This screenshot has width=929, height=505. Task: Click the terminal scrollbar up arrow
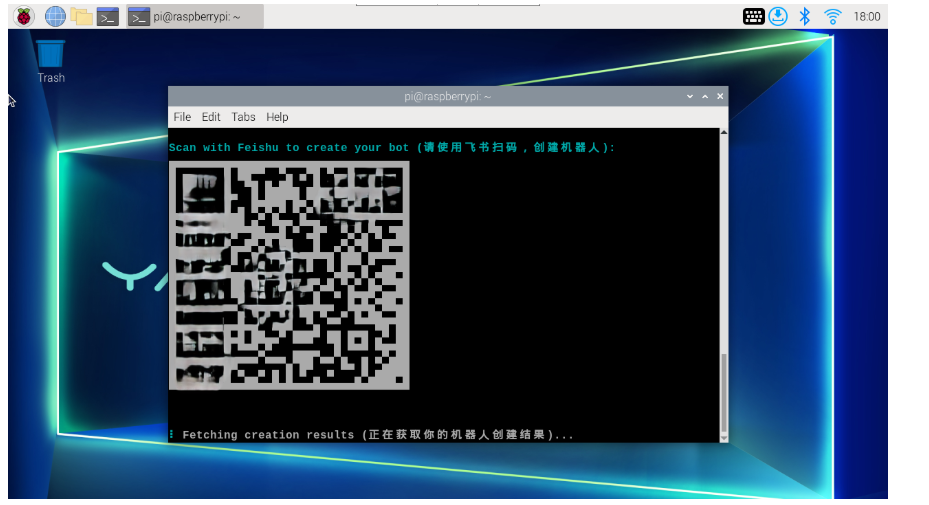pos(723,132)
